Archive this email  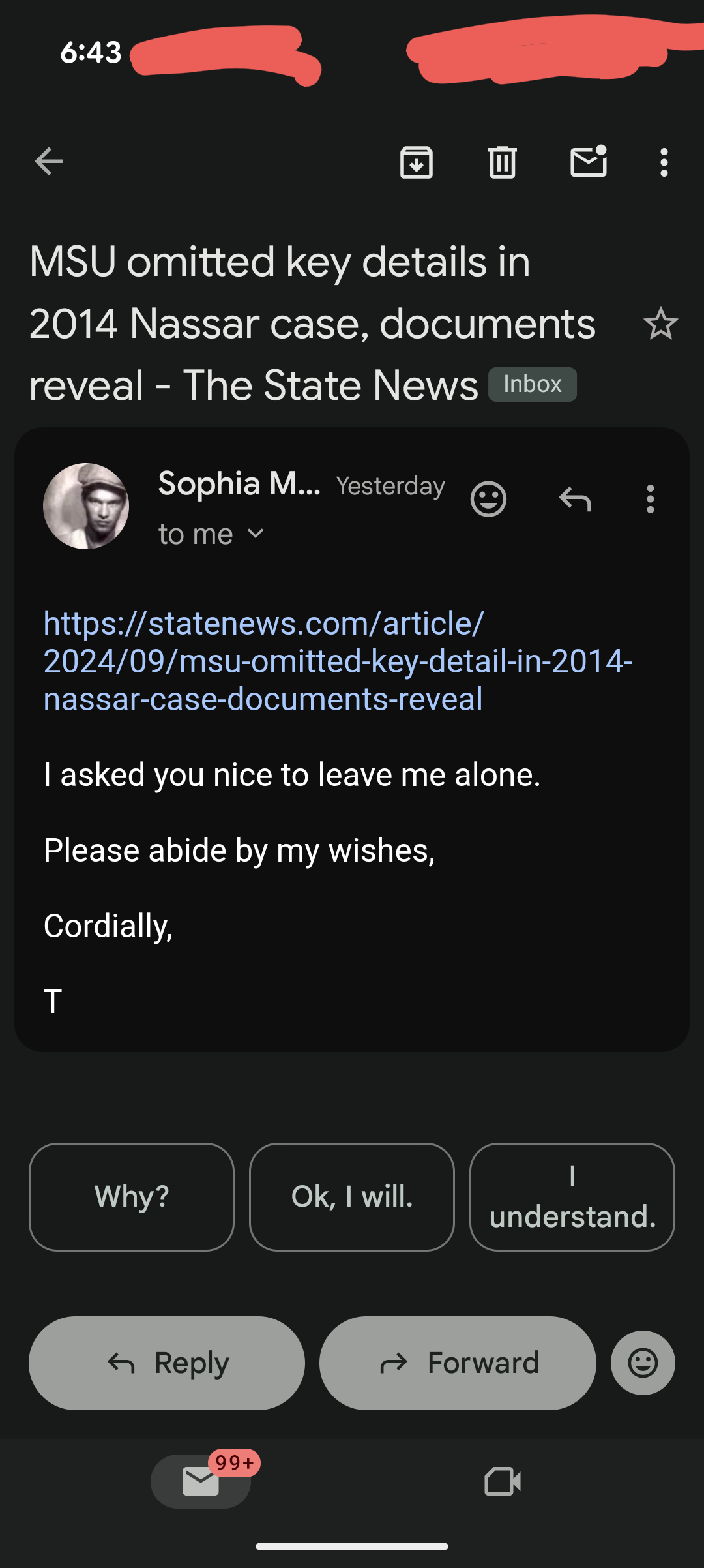[417, 162]
